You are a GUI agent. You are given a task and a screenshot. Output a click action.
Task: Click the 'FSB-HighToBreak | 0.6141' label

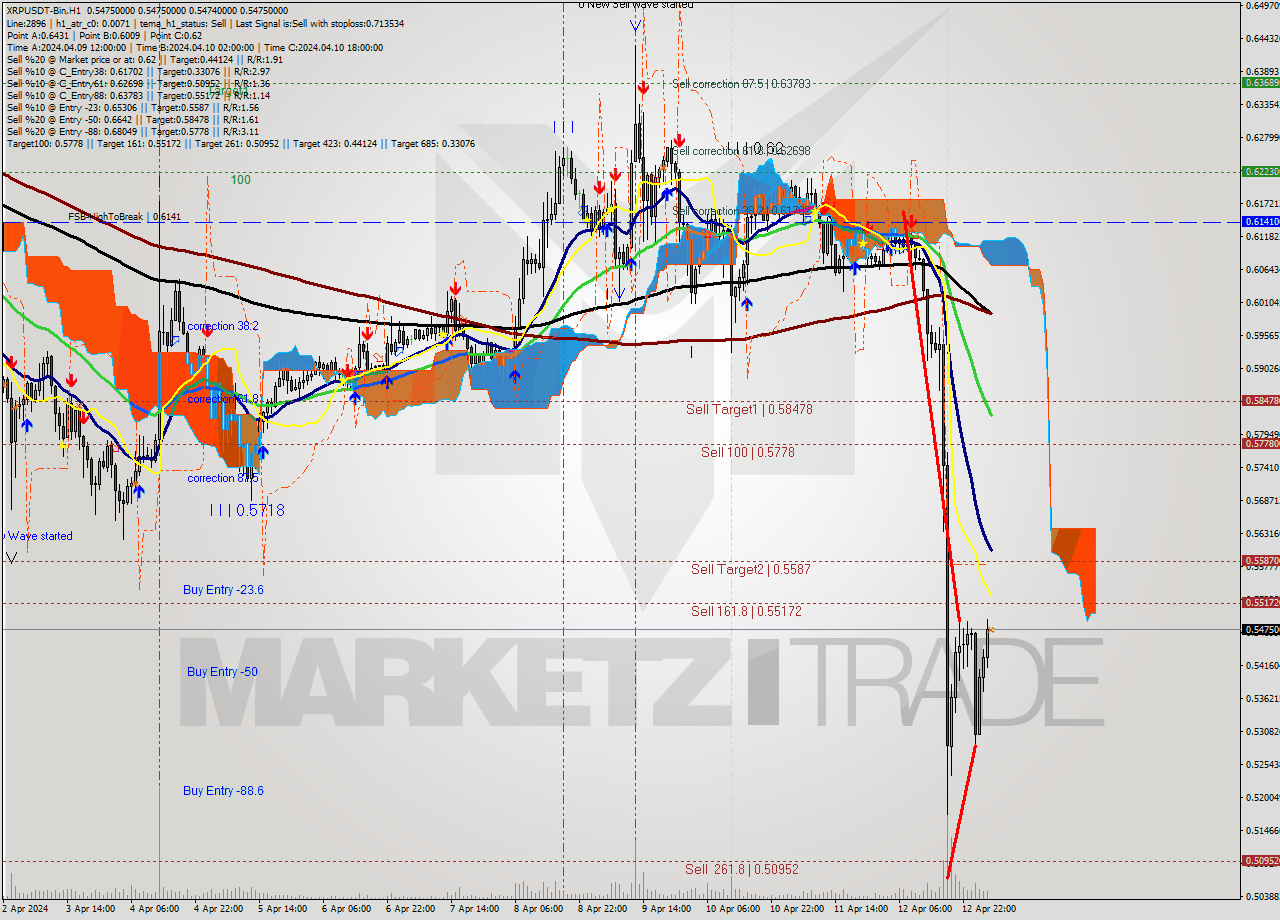(x=125, y=216)
